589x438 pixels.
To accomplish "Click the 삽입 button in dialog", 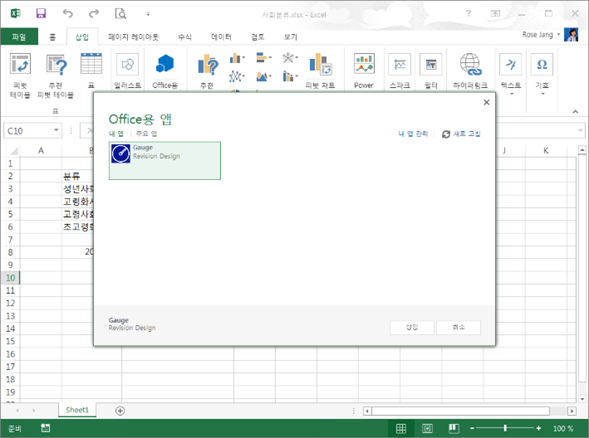I will click(412, 327).
